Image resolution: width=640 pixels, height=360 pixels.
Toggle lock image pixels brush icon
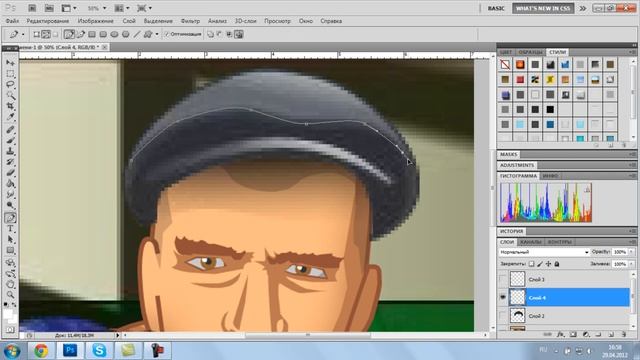(x=540, y=264)
